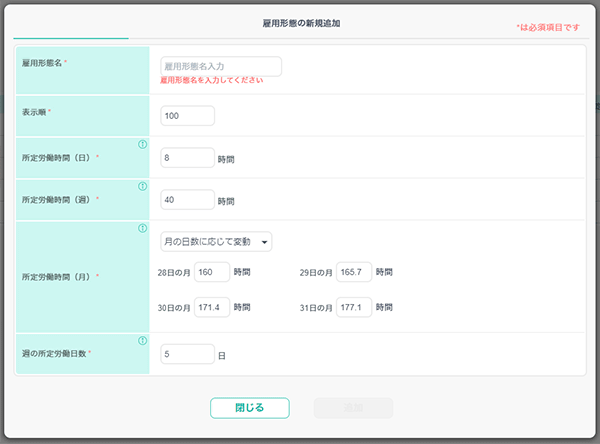Edit the 28日の月 hours field
The image size is (600, 444).
click(211, 272)
